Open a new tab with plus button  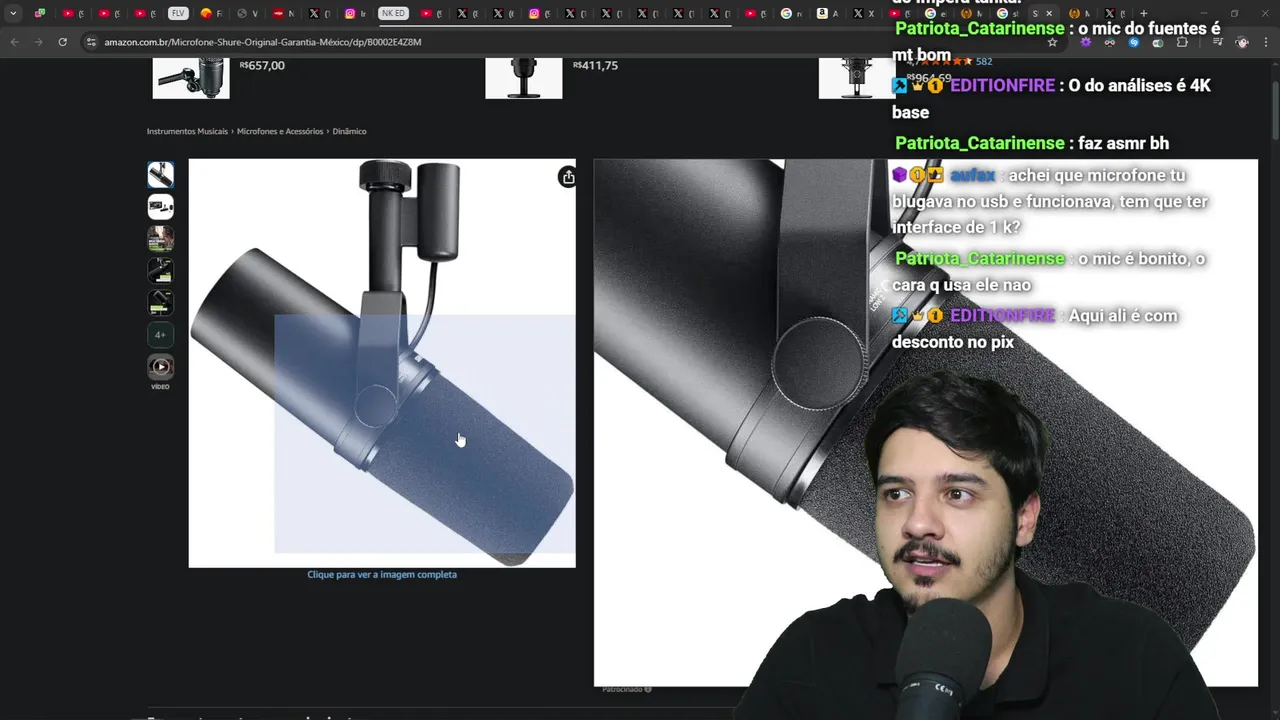click(x=1144, y=13)
